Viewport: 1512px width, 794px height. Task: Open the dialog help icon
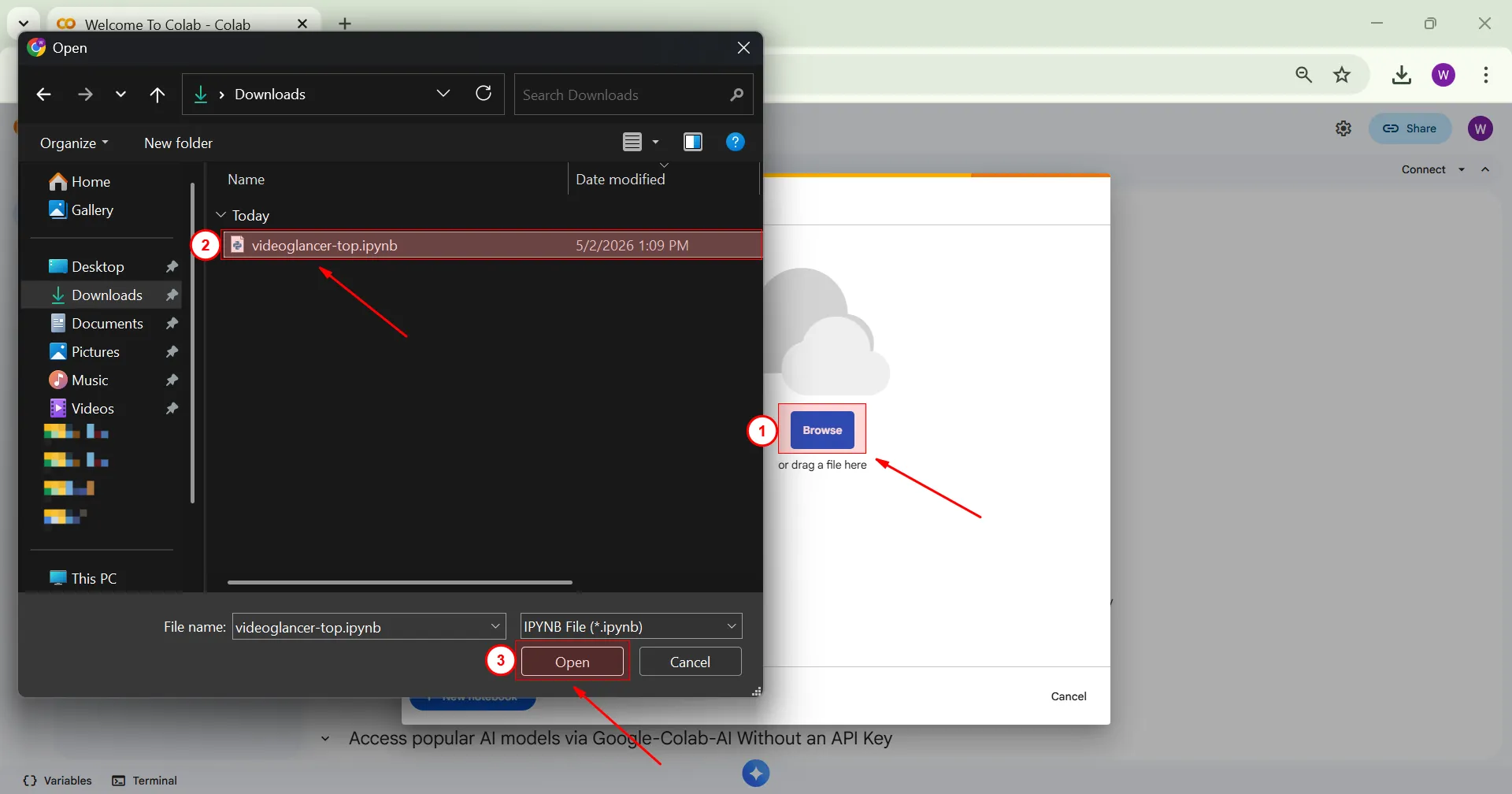[x=735, y=142]
